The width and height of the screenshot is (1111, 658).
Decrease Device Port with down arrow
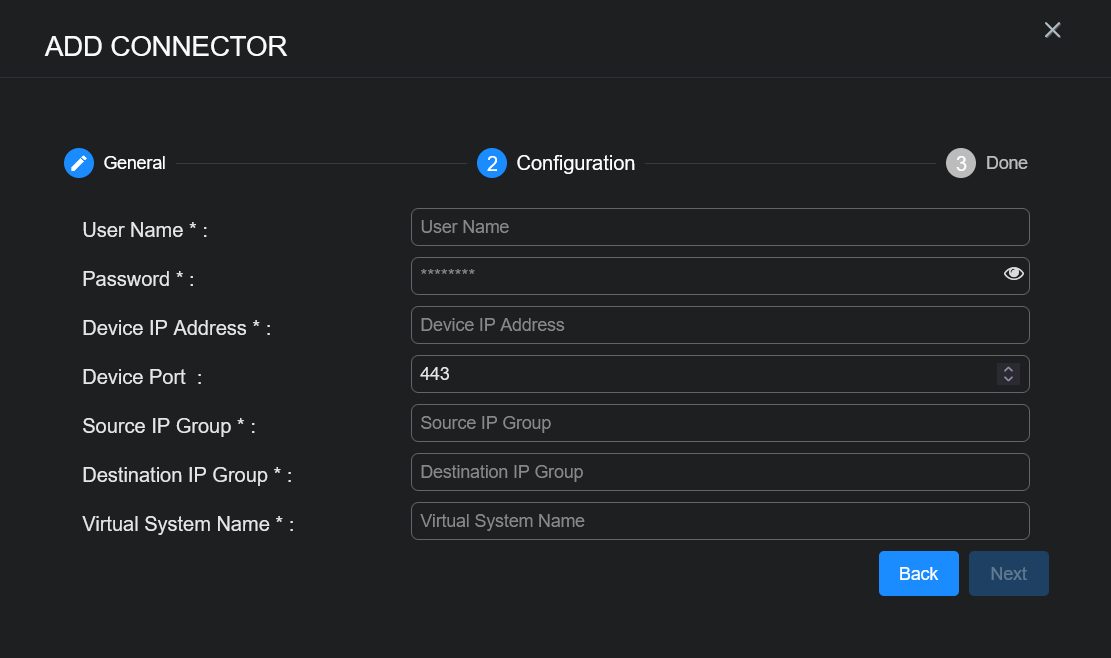(1008, 379)
